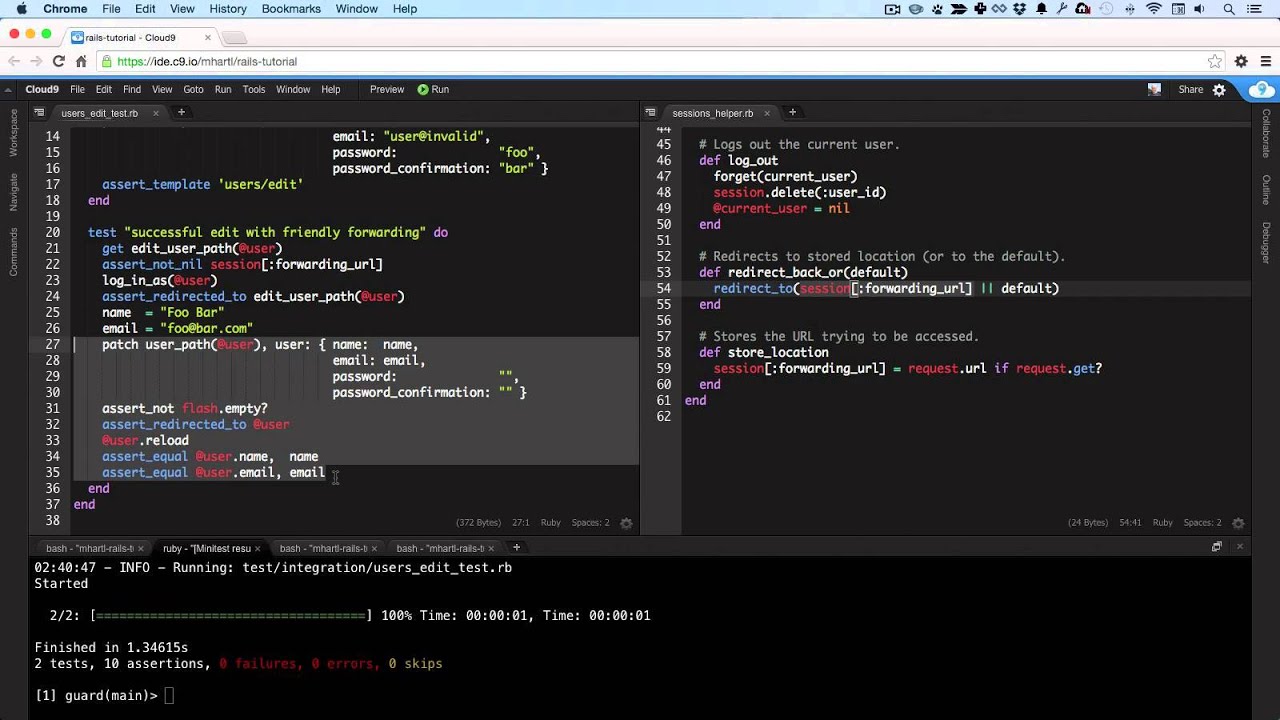1280x720 pixels.
Task: Open Chrome extension gear icon
Action: 1240,61
